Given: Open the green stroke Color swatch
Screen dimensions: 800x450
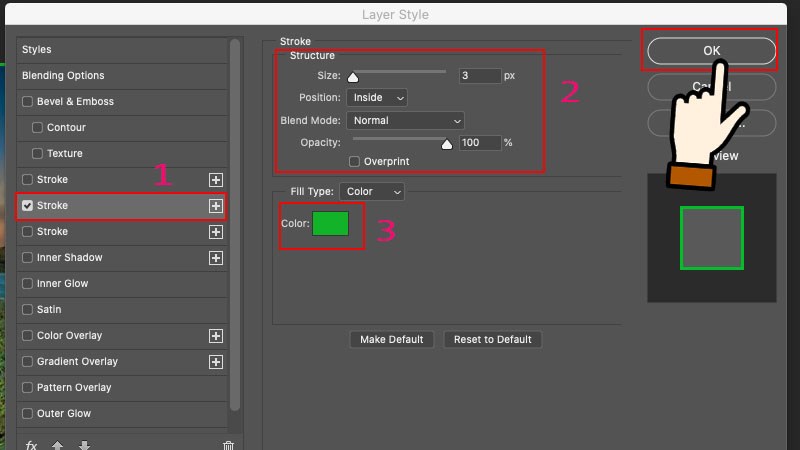Looking at the screenshot, I should coord(330,223).
